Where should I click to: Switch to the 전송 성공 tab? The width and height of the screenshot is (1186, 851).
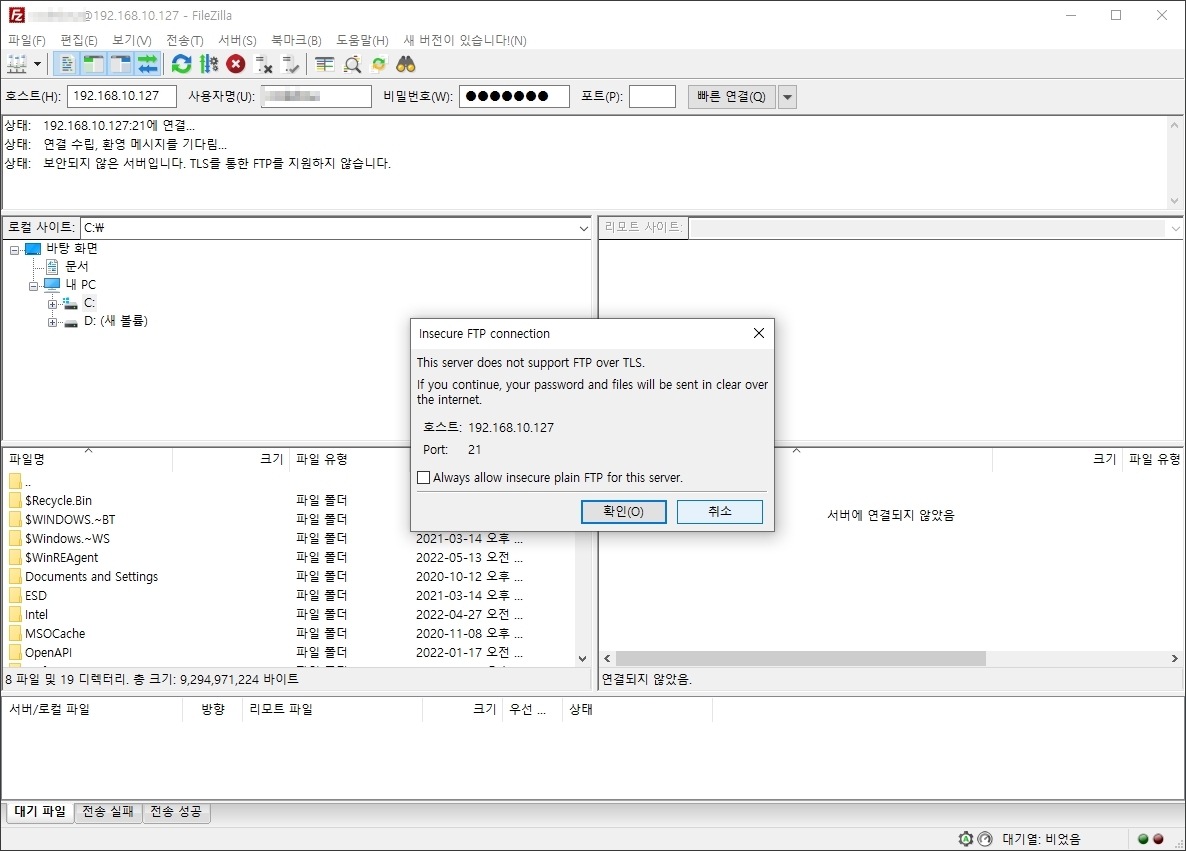coord(176,812)
